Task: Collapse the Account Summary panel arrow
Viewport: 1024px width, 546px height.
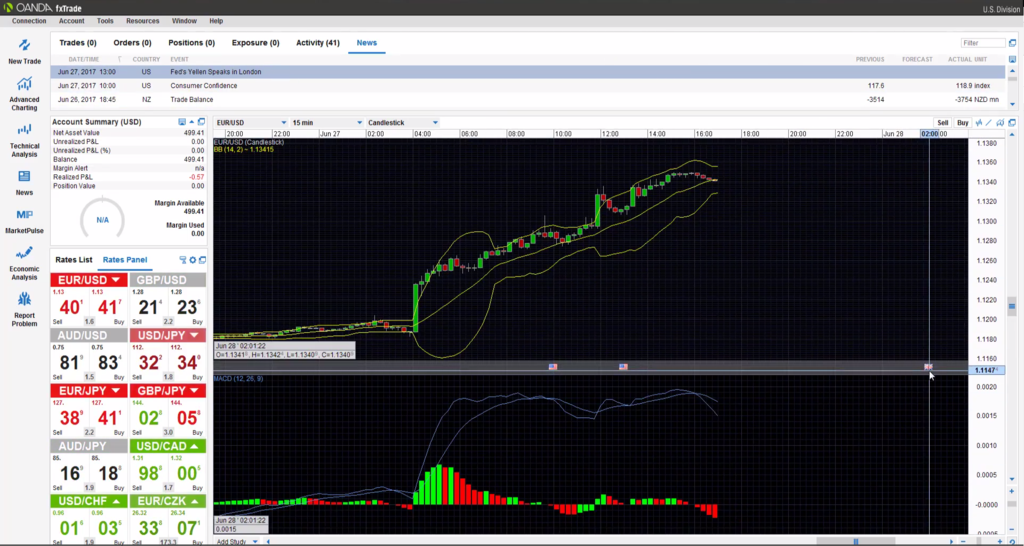Action: coord(192,122)
